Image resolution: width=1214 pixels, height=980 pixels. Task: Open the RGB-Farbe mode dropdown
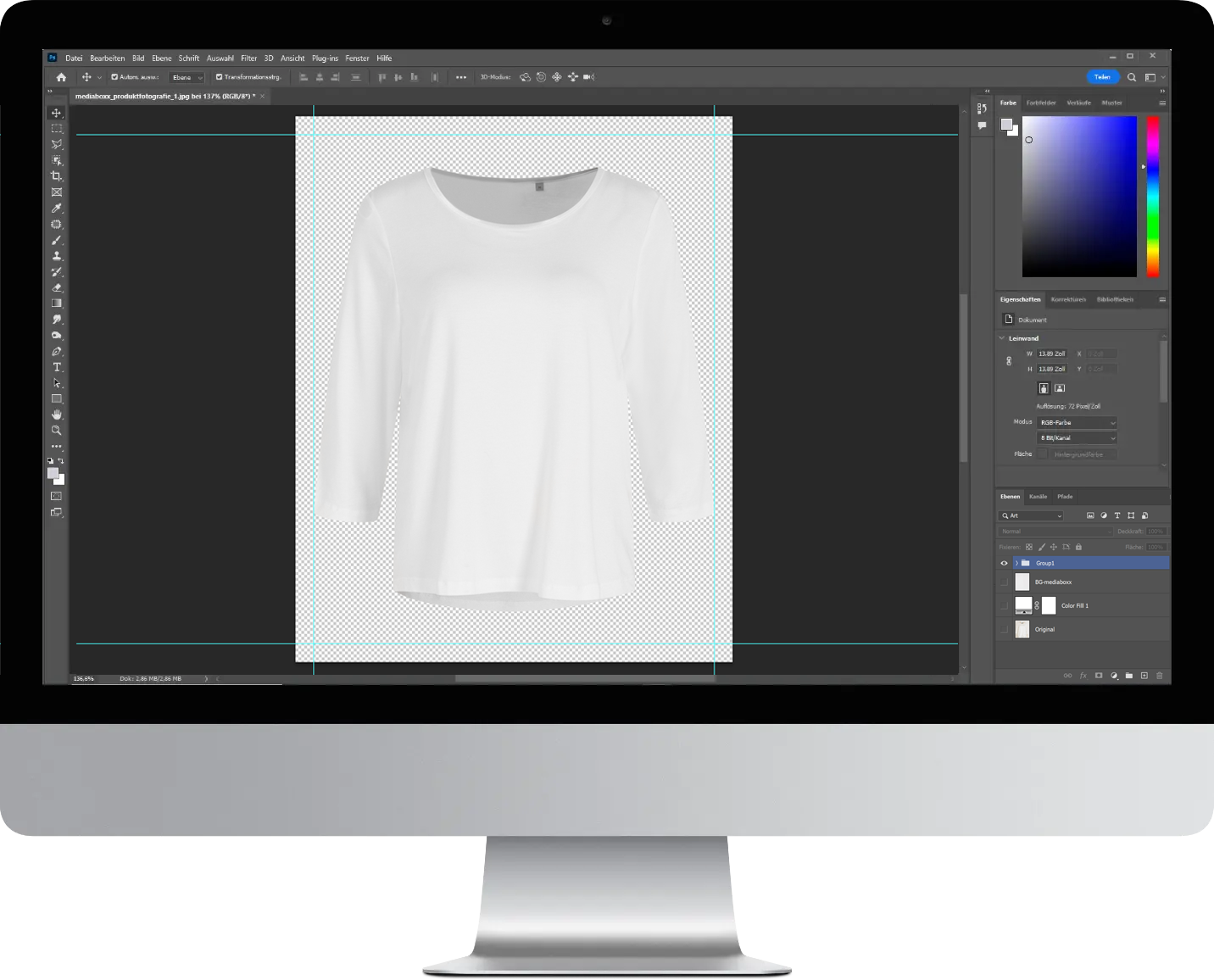[x=1077, y=422]
